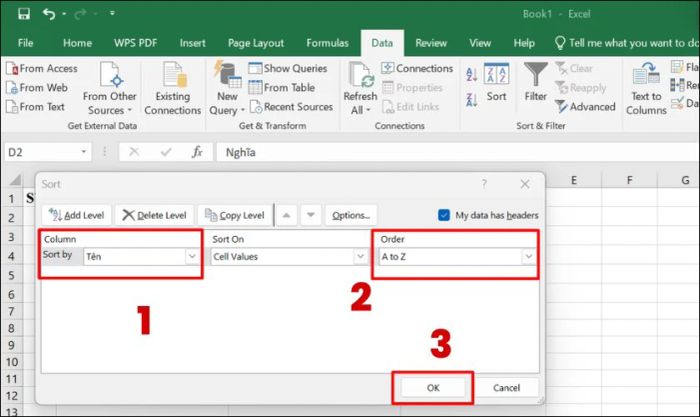Viewport: 700px width, 417px height.
Task: Select row 10 header
Action: point(12,362)
